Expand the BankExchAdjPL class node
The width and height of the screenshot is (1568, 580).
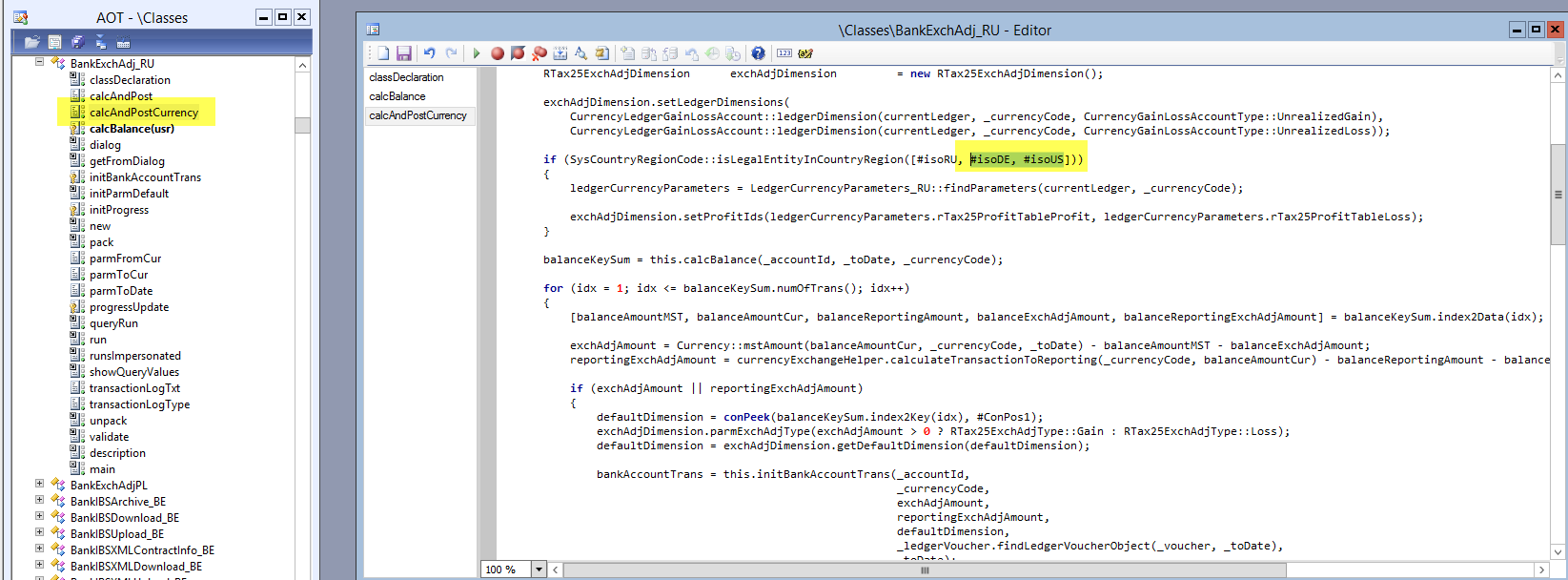39,484
